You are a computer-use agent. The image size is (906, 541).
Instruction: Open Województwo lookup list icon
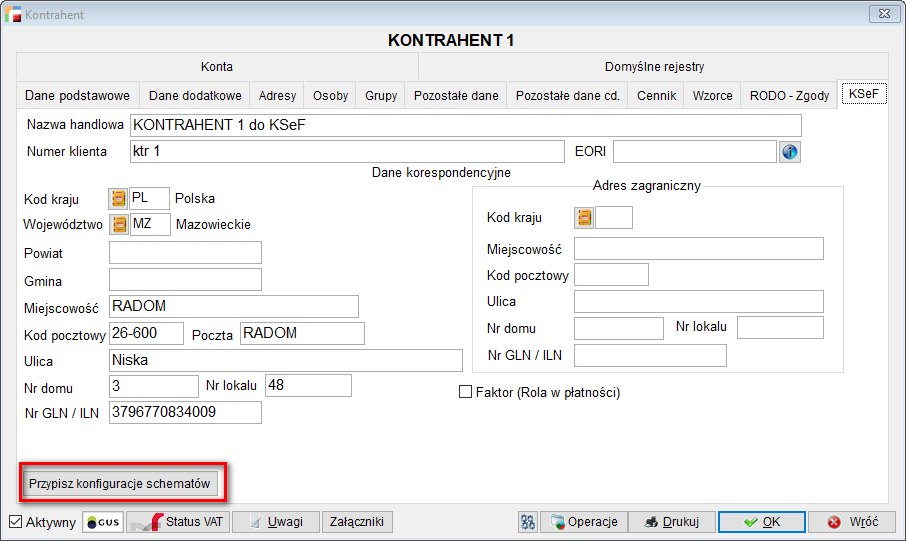(x=119, y=224)
